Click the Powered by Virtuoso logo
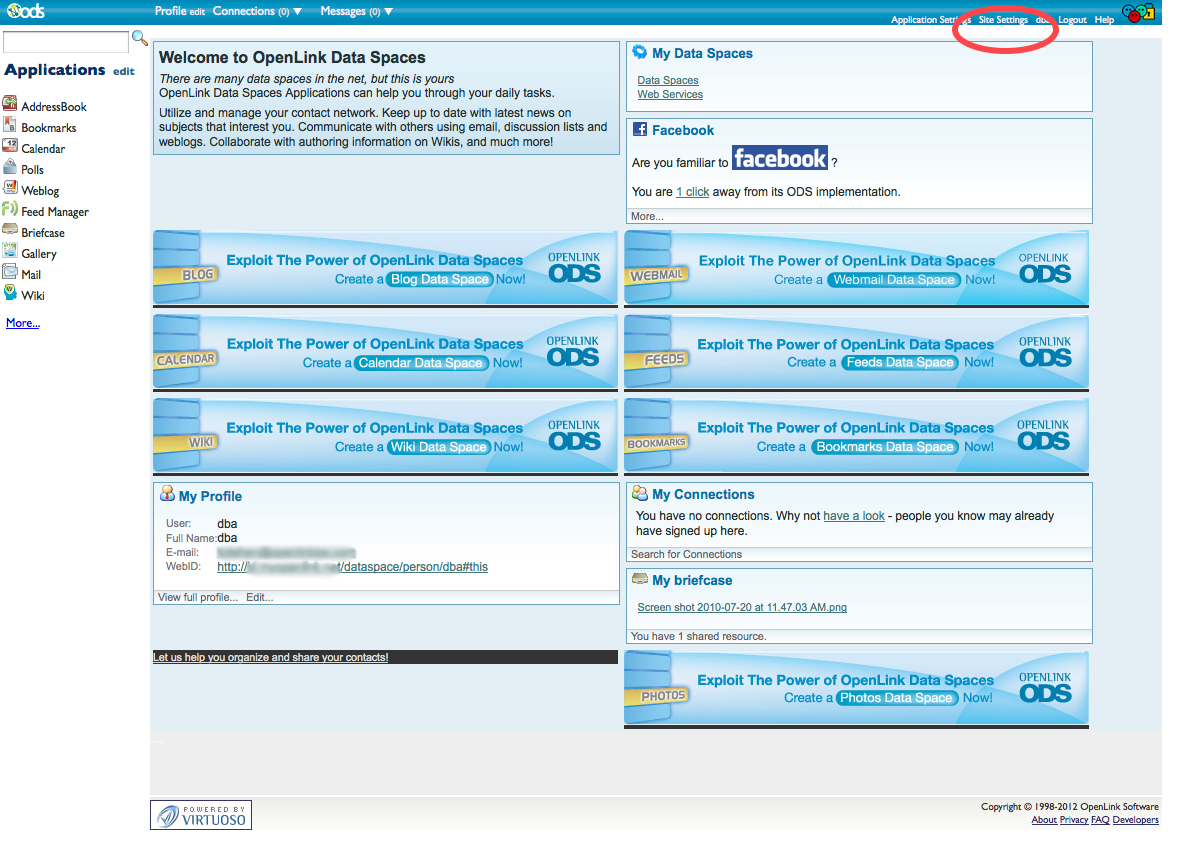The height and width of the screenshot is (850, 1180). click(201, 814)
